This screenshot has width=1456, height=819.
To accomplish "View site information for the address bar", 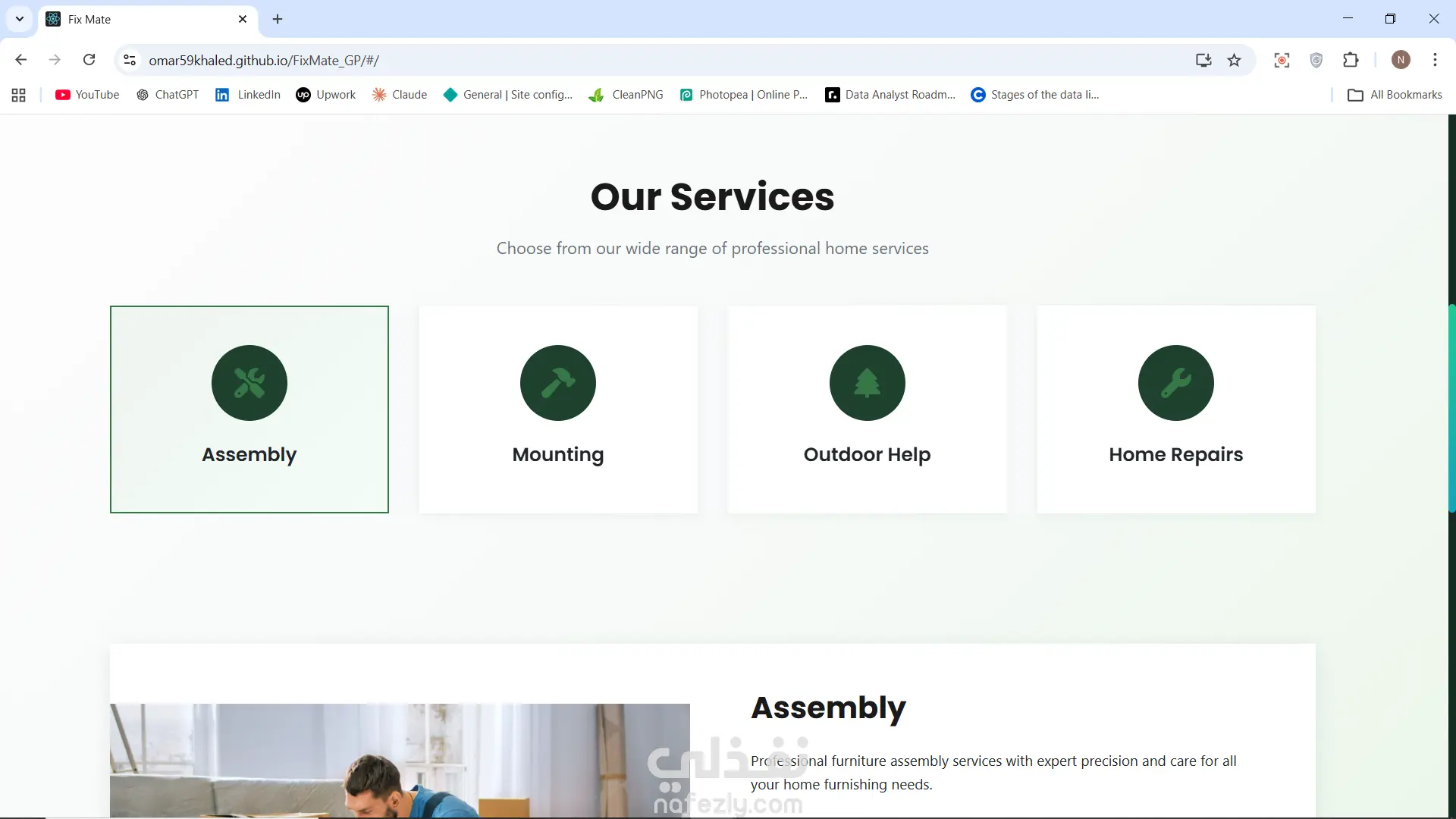I will pyautogui.click(x=130, y=60).
